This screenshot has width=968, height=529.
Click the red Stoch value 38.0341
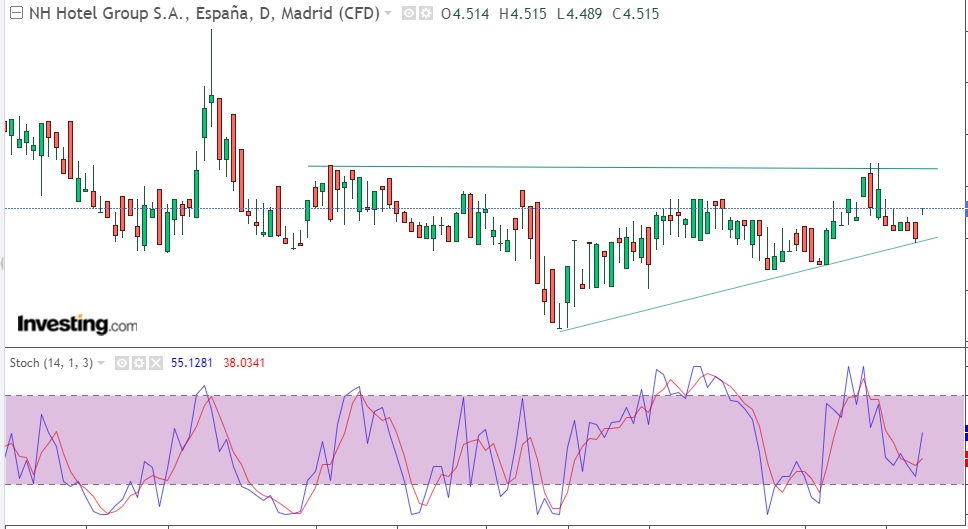click(244, 363)
